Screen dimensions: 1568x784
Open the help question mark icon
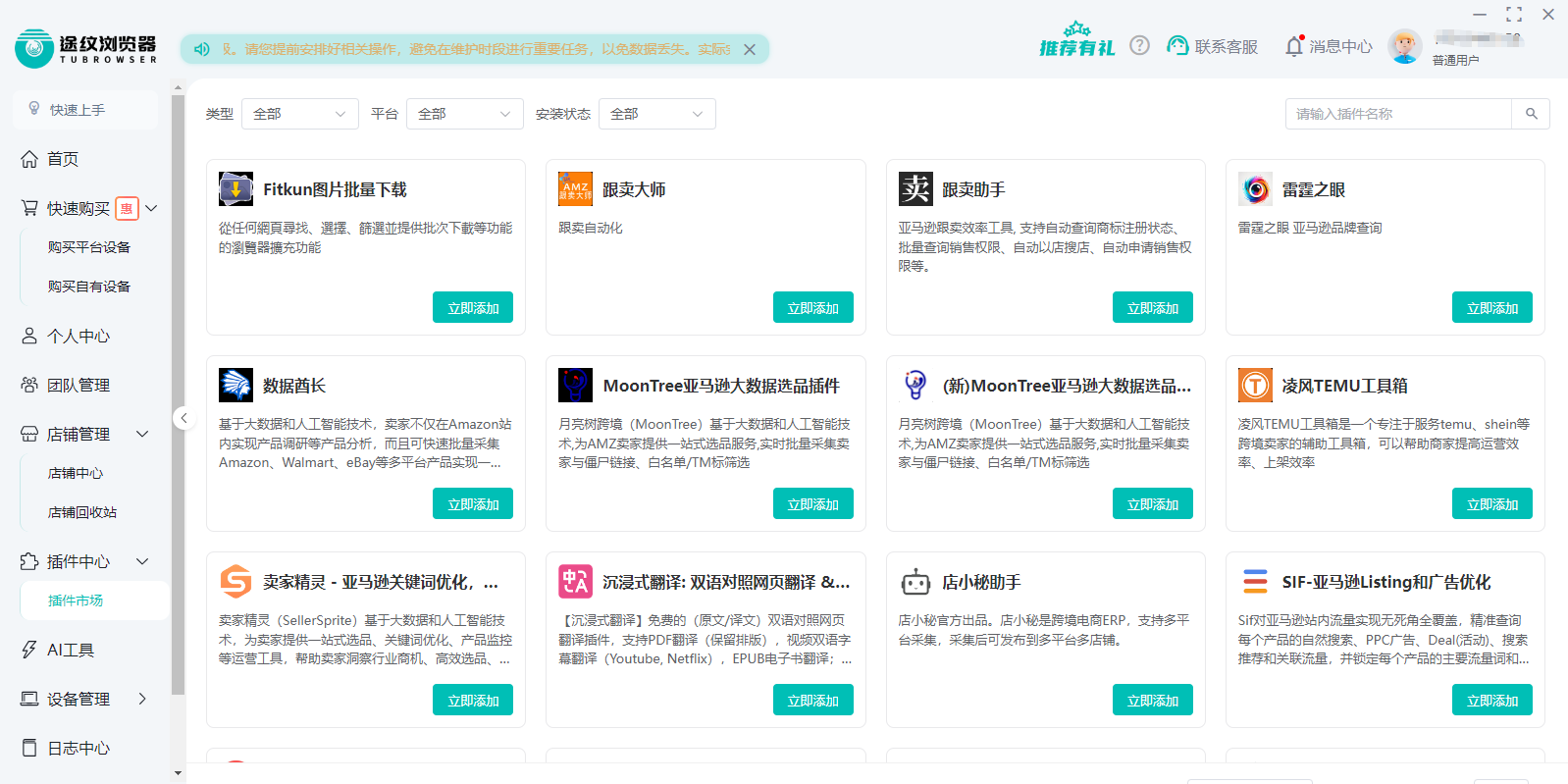click(x=1139, y=45)
